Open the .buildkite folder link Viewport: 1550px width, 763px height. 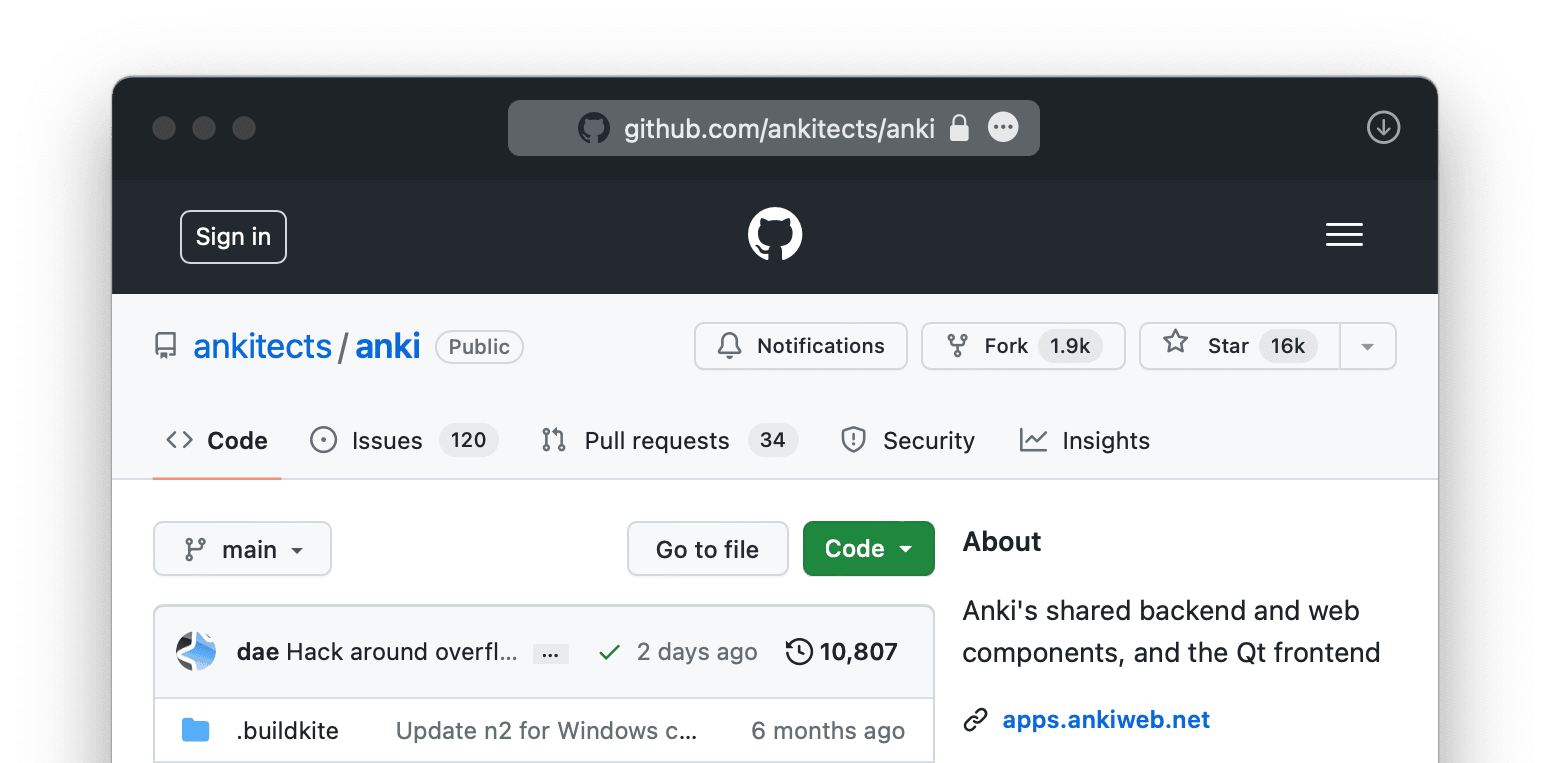point(288,731)
